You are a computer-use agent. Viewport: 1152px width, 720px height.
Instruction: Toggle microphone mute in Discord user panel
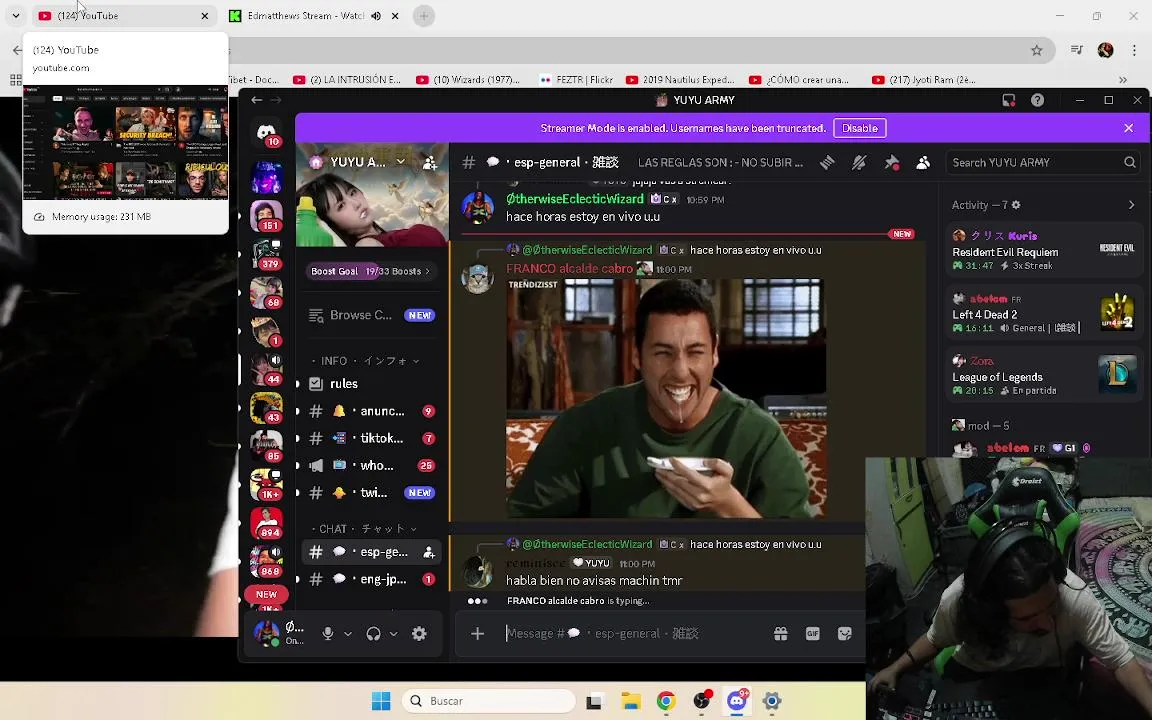(x=328, y=633)
